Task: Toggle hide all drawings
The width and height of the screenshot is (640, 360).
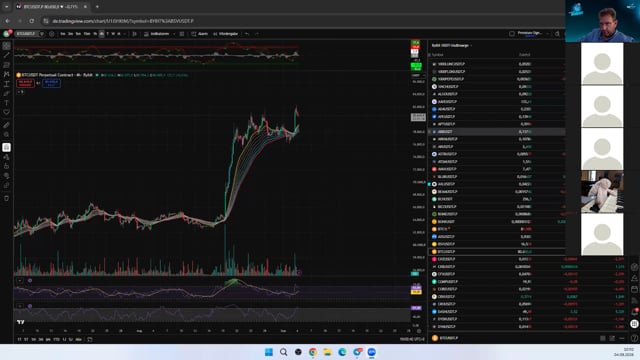Action: (7, 176)
